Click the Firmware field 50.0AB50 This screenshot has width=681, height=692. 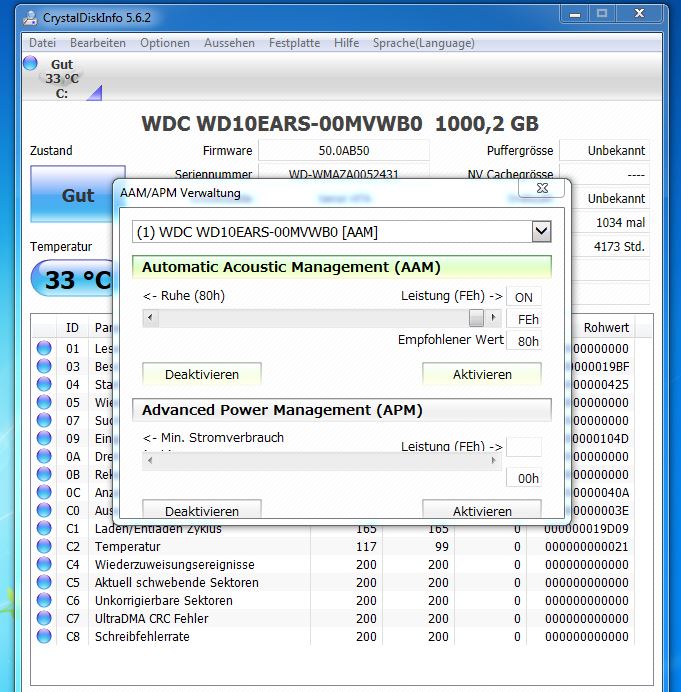(344, 150)
